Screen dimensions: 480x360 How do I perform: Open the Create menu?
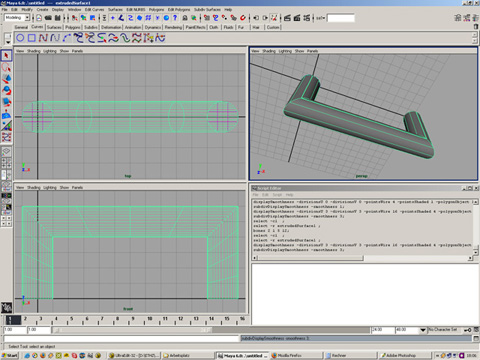pyautogui.click(x=42, y=10)
